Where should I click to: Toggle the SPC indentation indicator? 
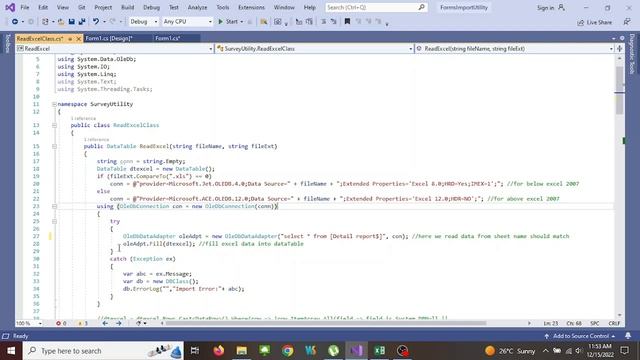(595, 323)
